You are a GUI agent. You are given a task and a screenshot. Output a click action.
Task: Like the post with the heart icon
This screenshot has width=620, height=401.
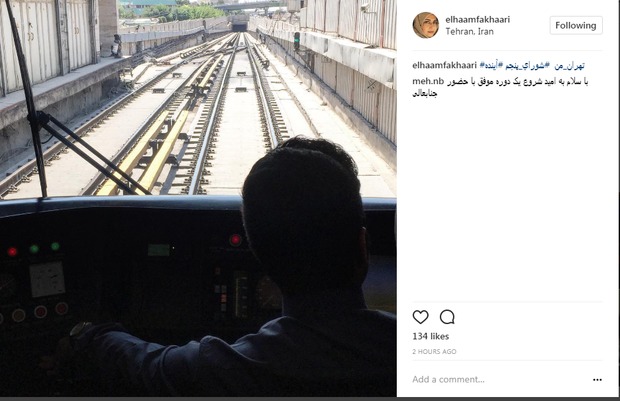[420, 317]
